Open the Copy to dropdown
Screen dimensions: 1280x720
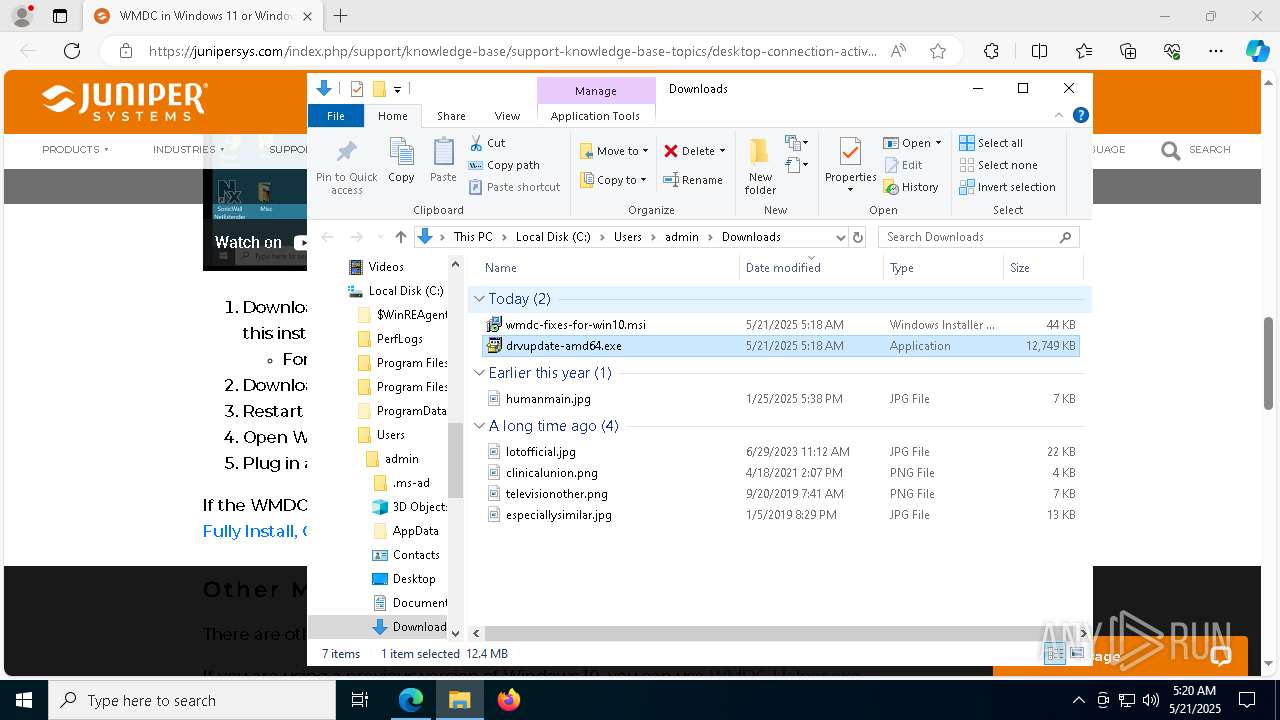click(613, 180)
